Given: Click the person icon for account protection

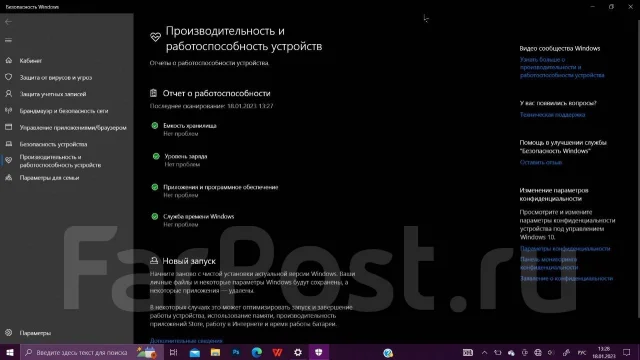Looking at the screenshot, I should [9, 94].
